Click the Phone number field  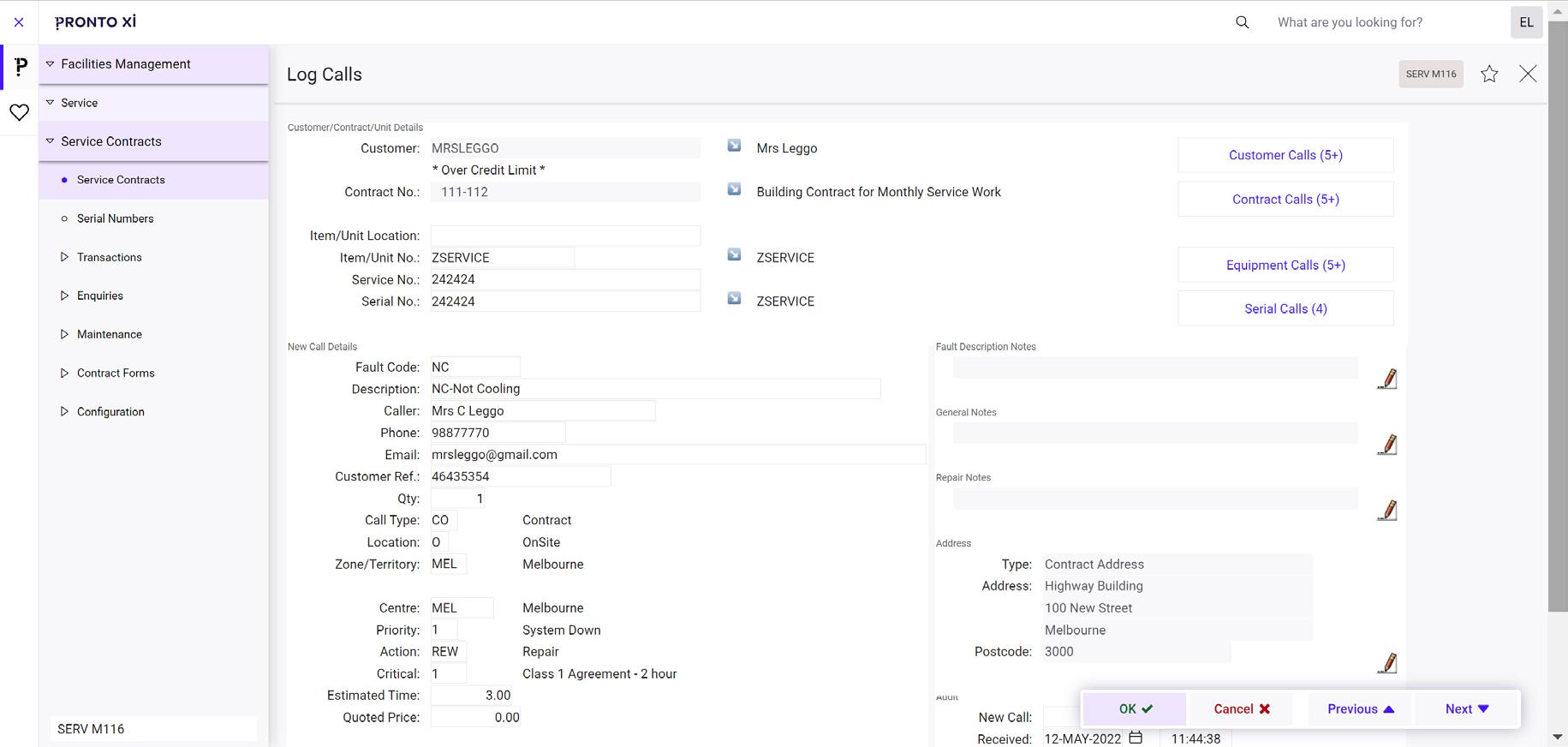click(x=498, y=433)
